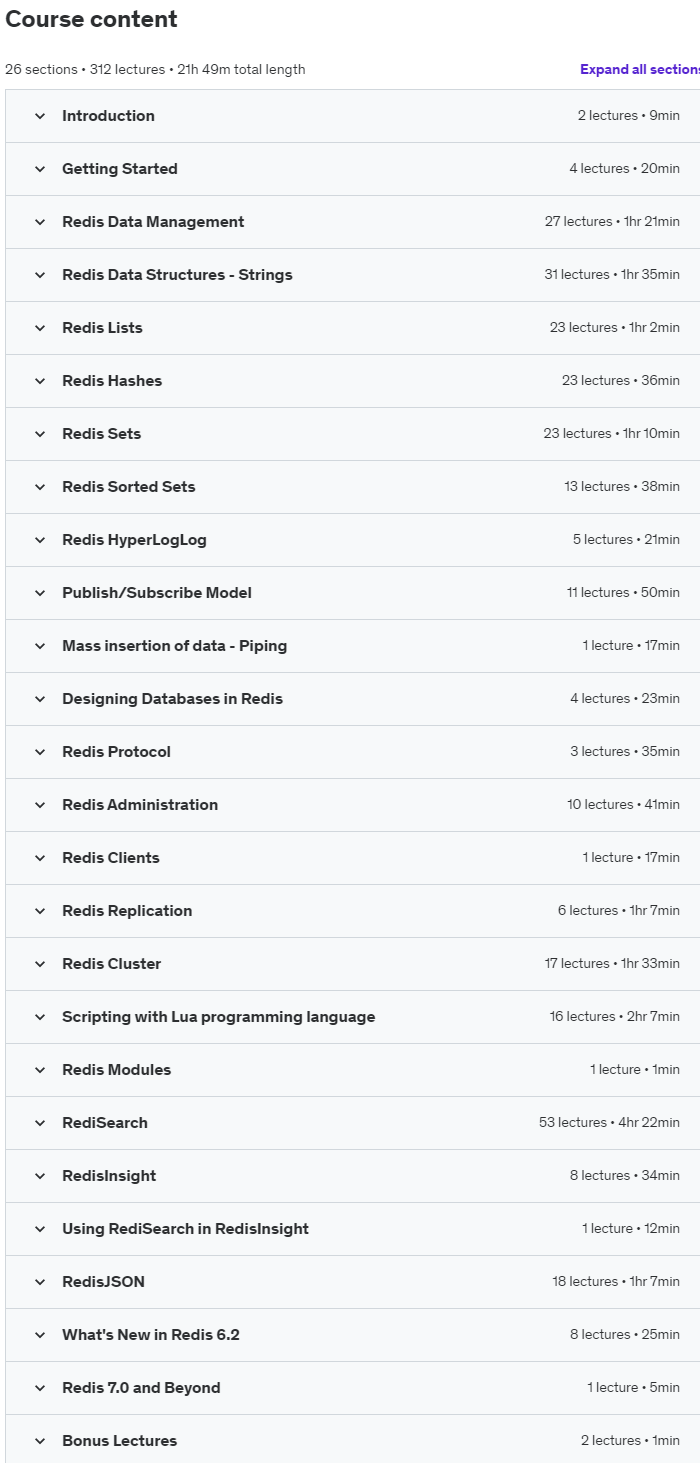Expand the Getting Started section chevron
700x1463 pixels.
40,169
